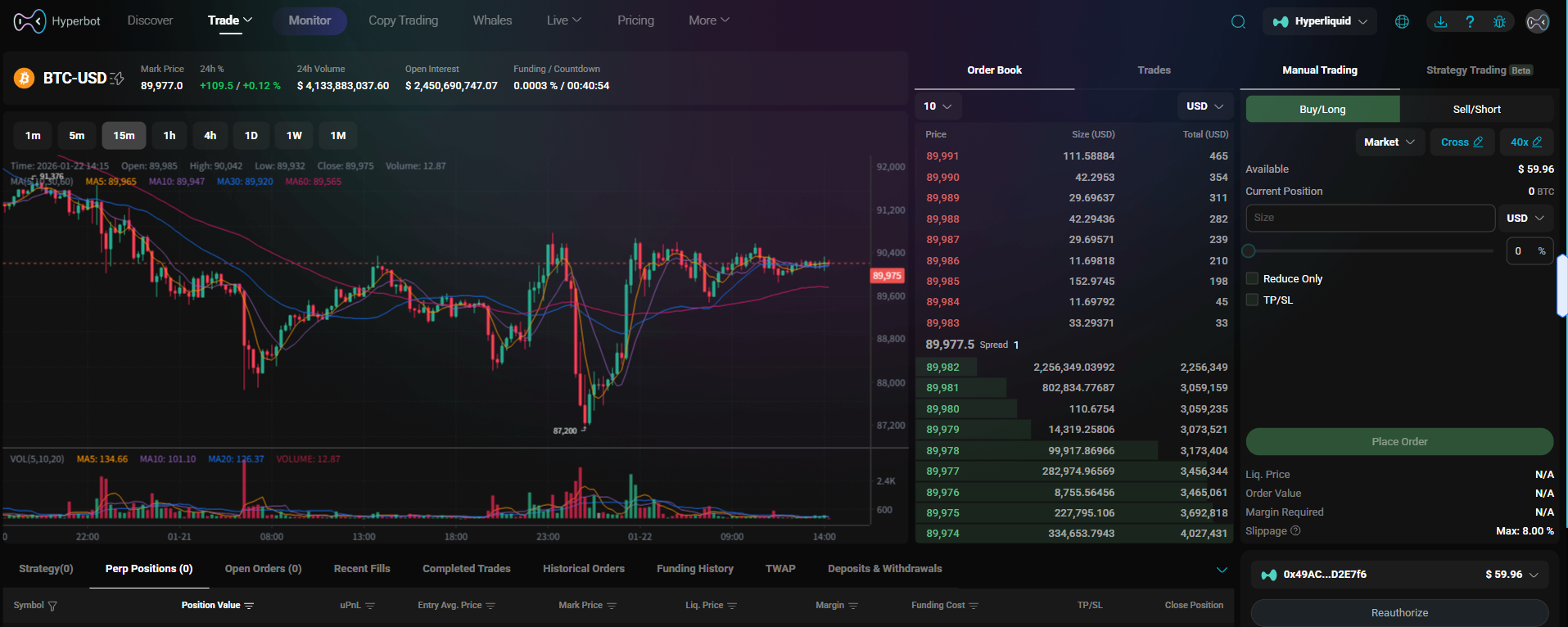Open the Market order type dropdown
The image size is (1568, 627).
(x=1390, y=142)
